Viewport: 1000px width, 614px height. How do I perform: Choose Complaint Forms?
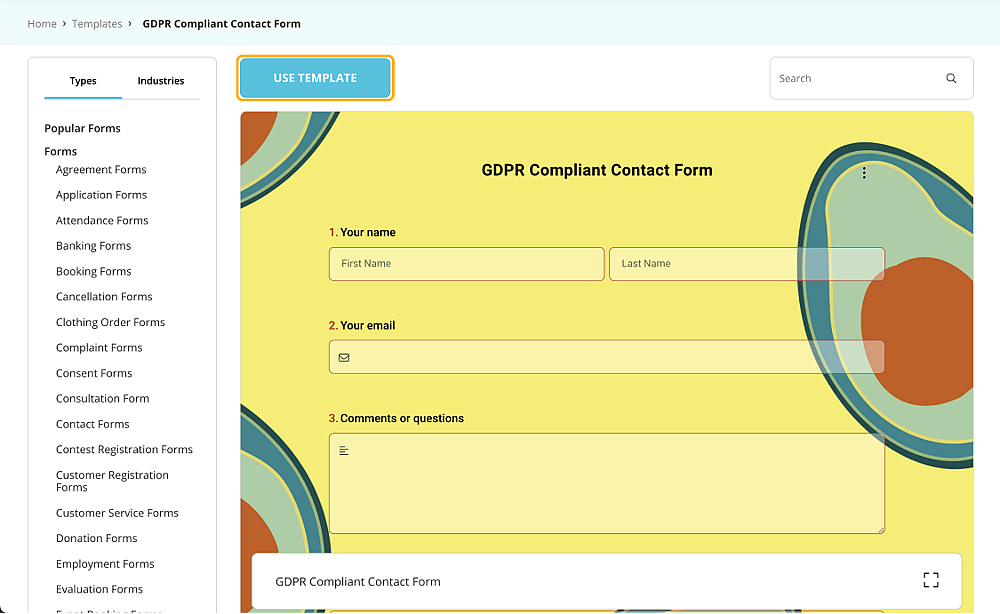(x=99, y=347)
